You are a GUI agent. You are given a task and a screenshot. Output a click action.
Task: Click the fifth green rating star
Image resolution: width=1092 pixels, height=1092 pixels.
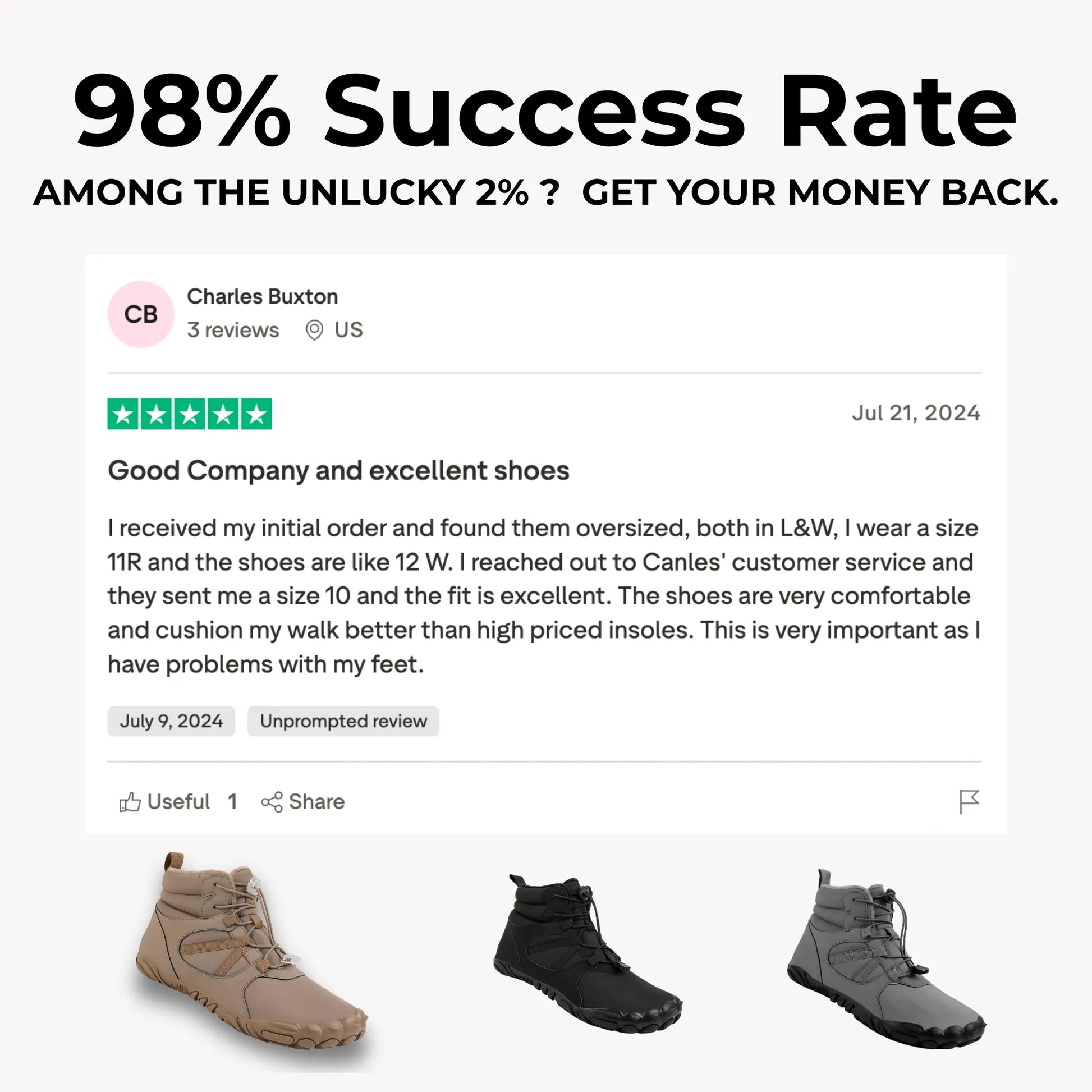point(256,414)
